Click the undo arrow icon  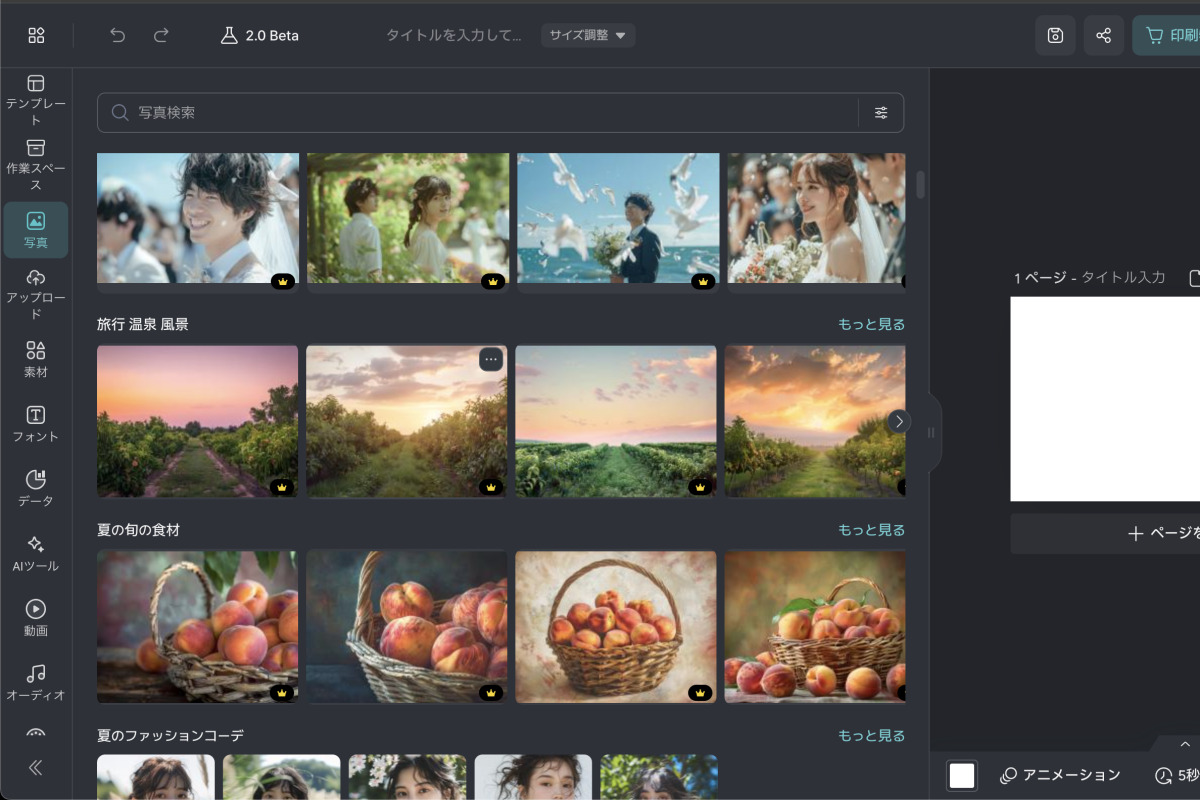click(x=118, y=36)
